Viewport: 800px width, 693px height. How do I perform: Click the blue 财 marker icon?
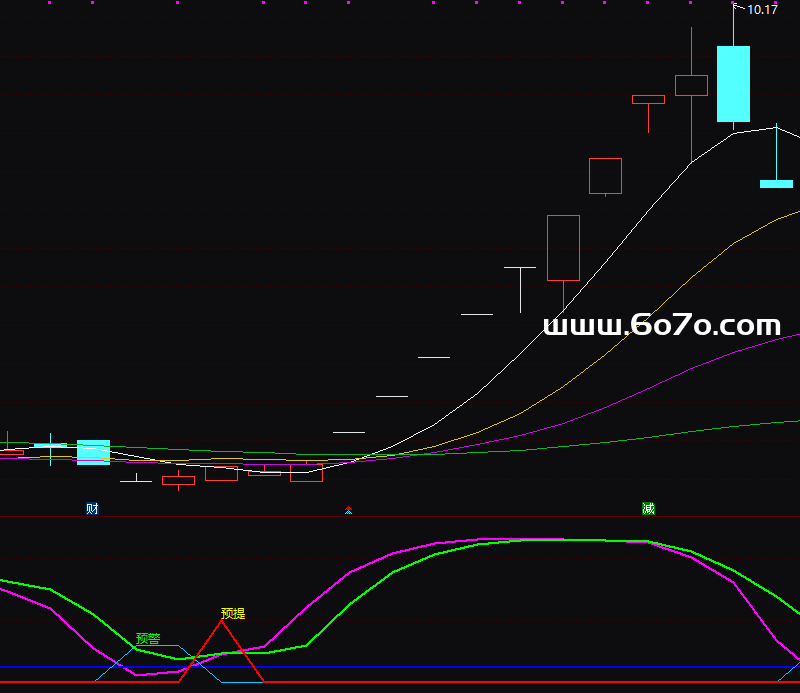[x=92, y=509]
